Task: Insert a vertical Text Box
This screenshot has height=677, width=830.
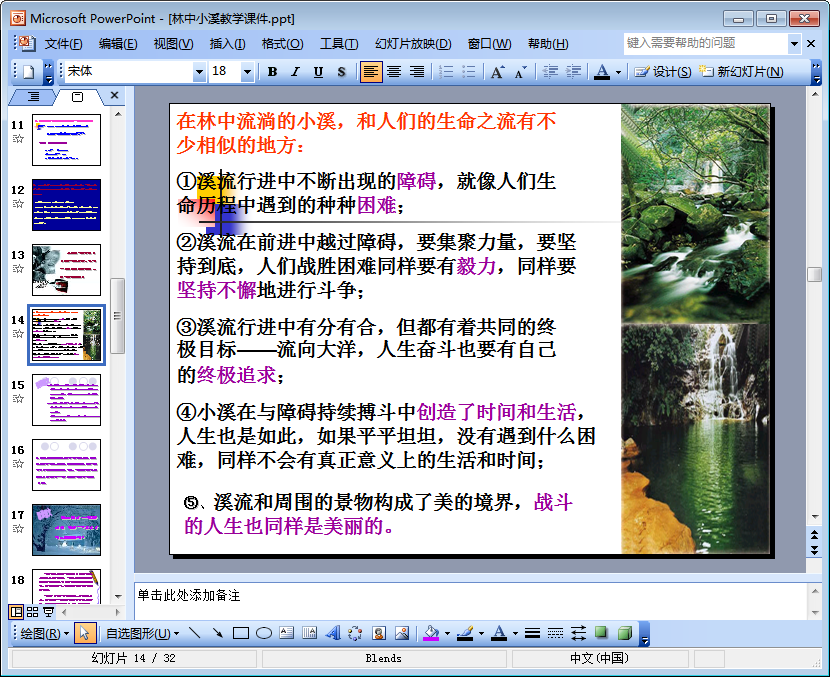Action: pos(310,633)
